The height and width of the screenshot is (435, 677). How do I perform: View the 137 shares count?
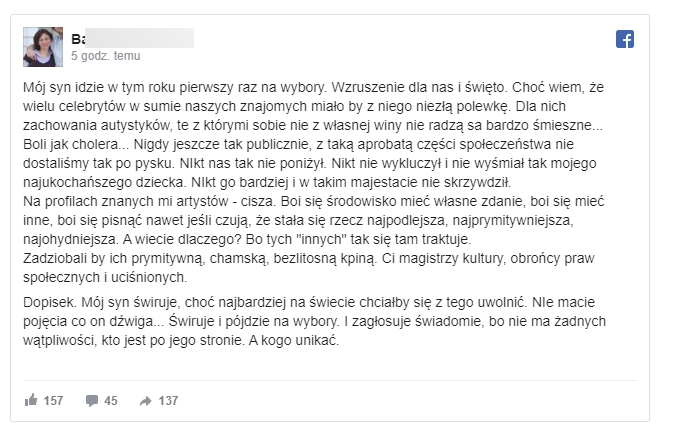click(168, 400)
